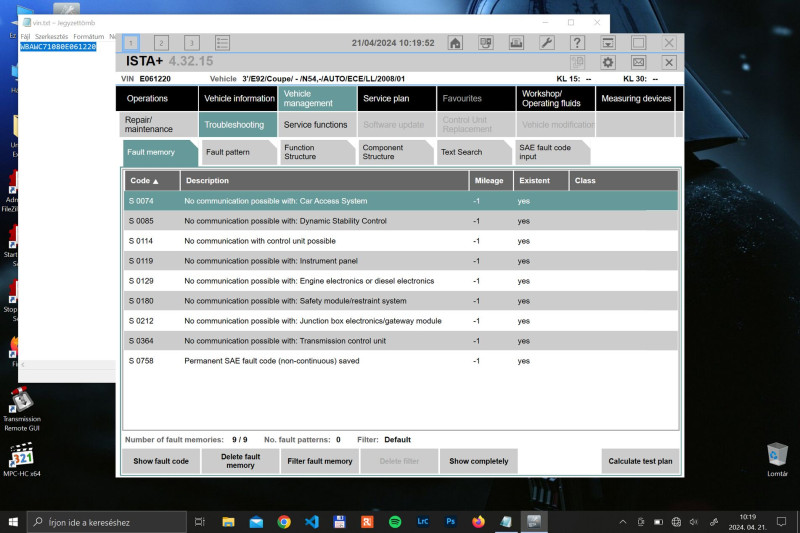Select the Service functions submenu

coord(317,124)
